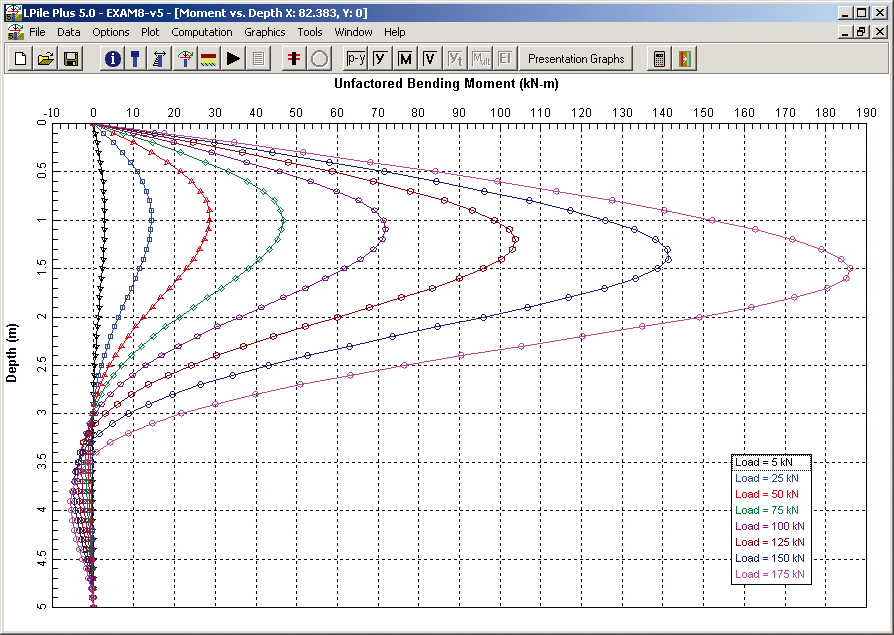Select the 'Load = 75 kN' legend entry

point(766,510)
